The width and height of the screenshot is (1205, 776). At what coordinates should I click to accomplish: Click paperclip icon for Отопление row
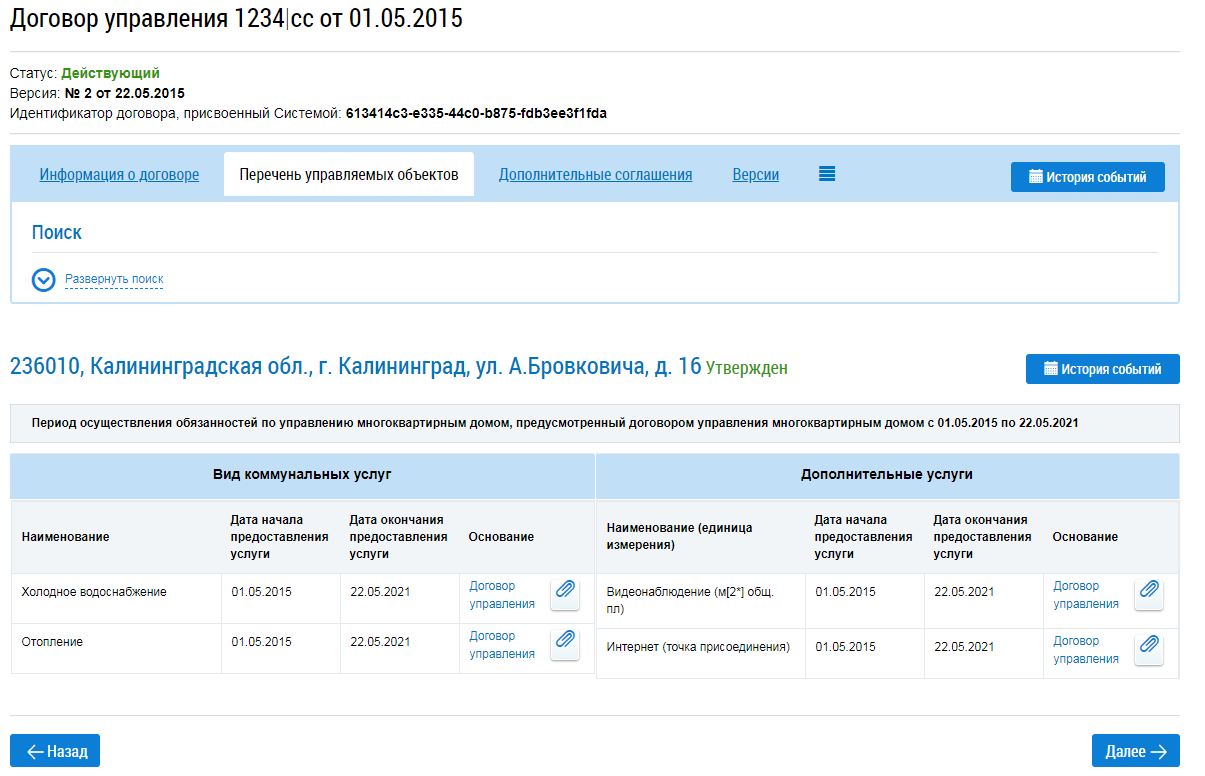coord(565,643)
